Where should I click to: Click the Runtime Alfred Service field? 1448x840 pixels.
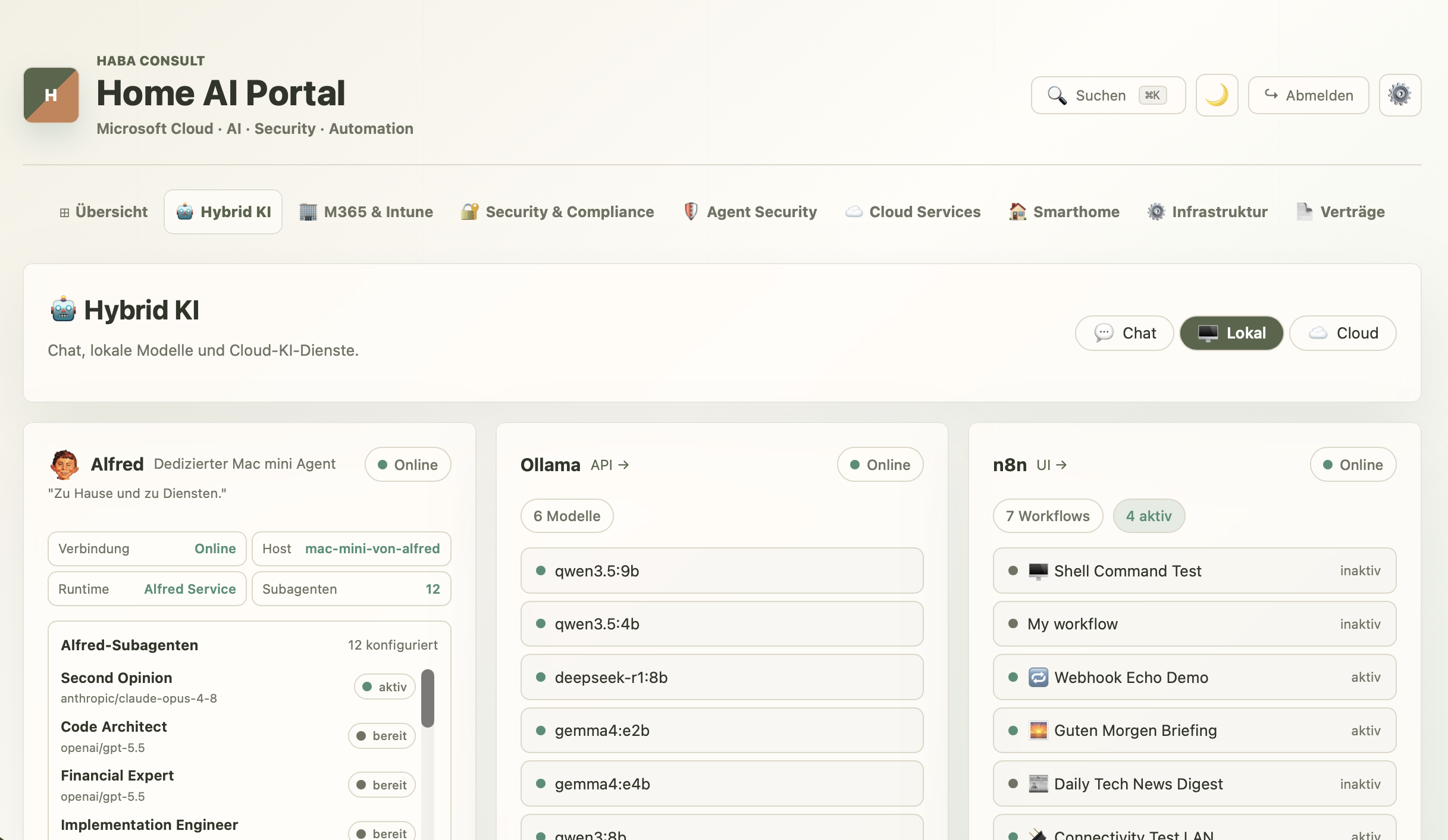(x=147, y=589)
